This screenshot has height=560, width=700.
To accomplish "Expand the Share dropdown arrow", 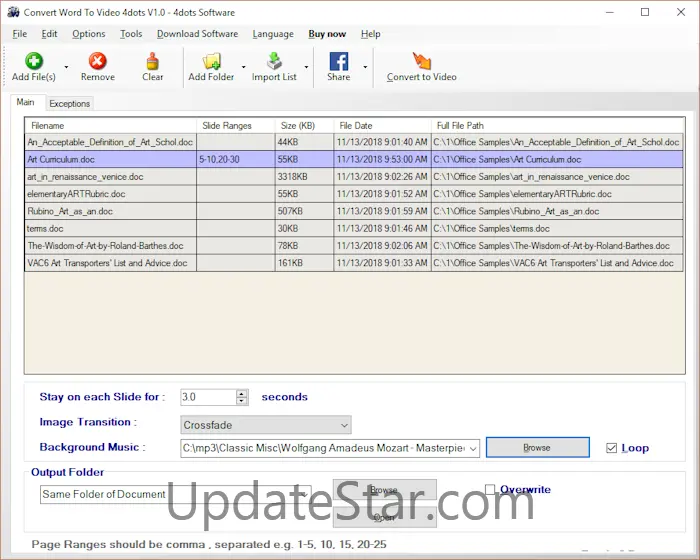I will 365,67.
